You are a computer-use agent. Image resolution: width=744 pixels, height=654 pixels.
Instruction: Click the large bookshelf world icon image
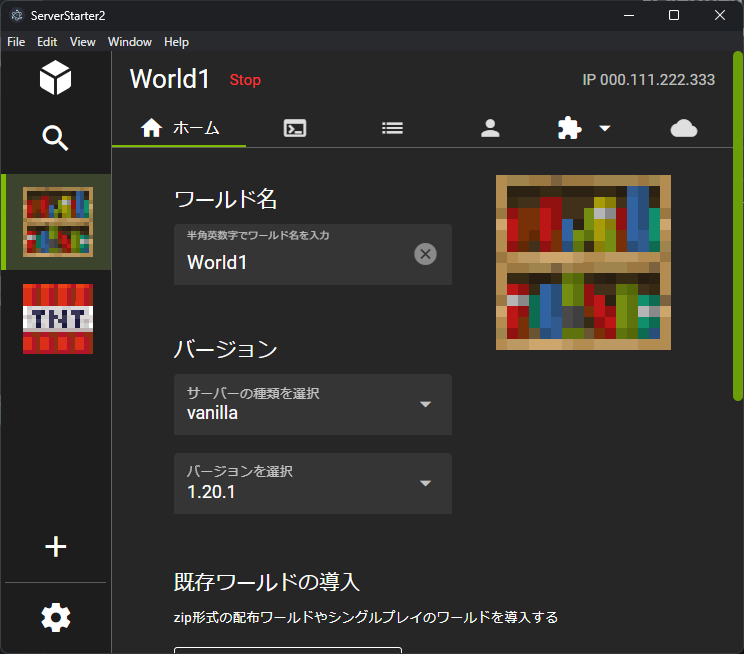tap(583, 262)
